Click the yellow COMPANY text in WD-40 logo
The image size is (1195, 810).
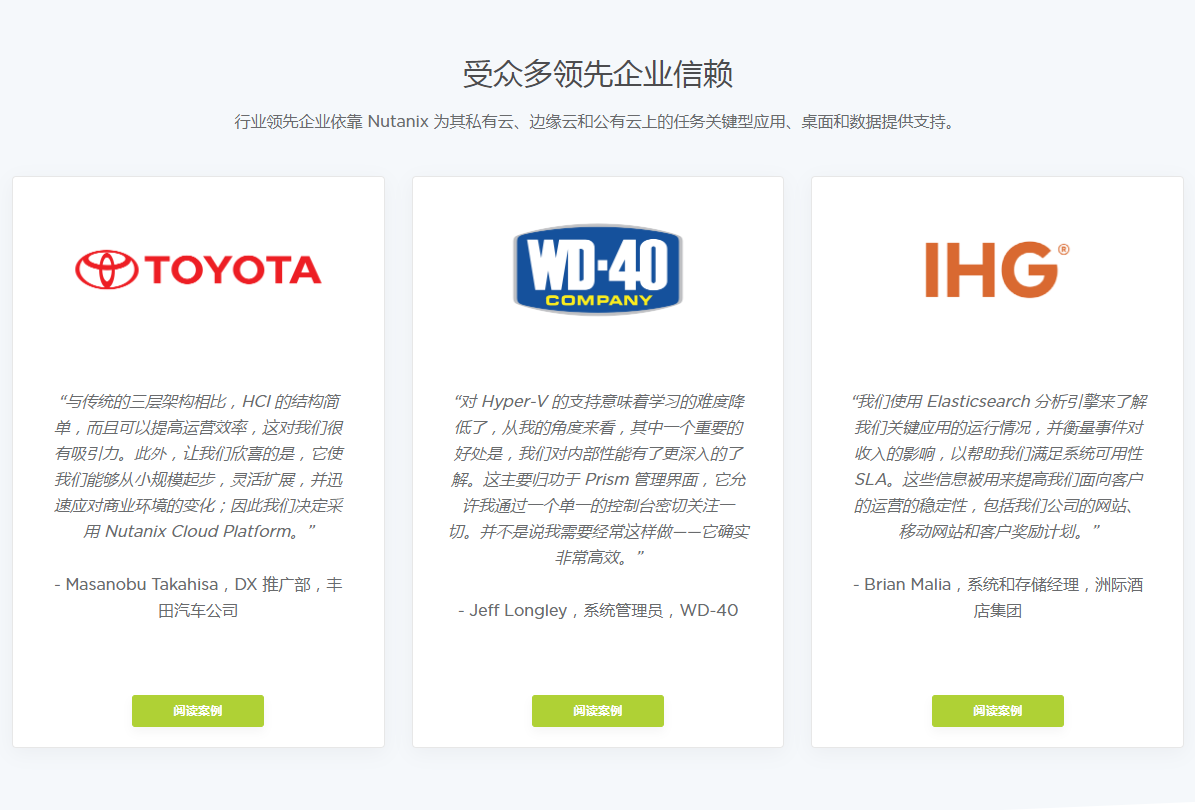click(598, 299)
